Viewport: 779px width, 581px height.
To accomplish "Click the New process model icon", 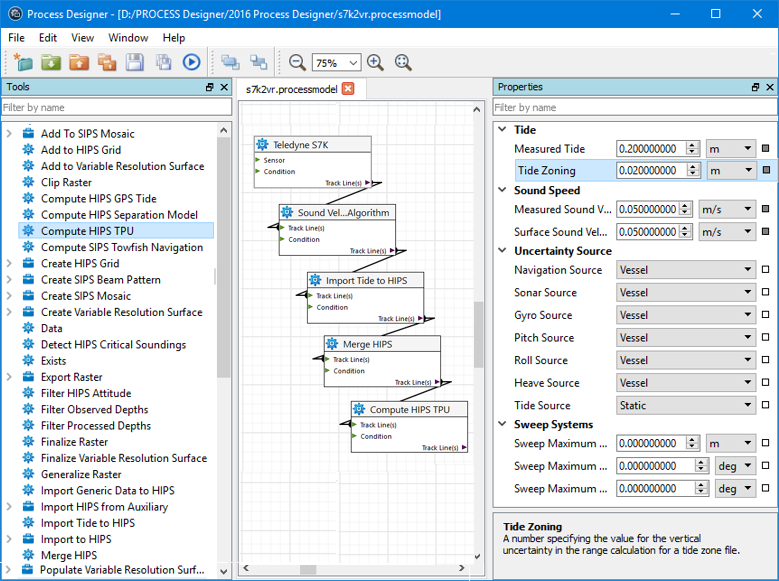I will [x=22, y=62].
